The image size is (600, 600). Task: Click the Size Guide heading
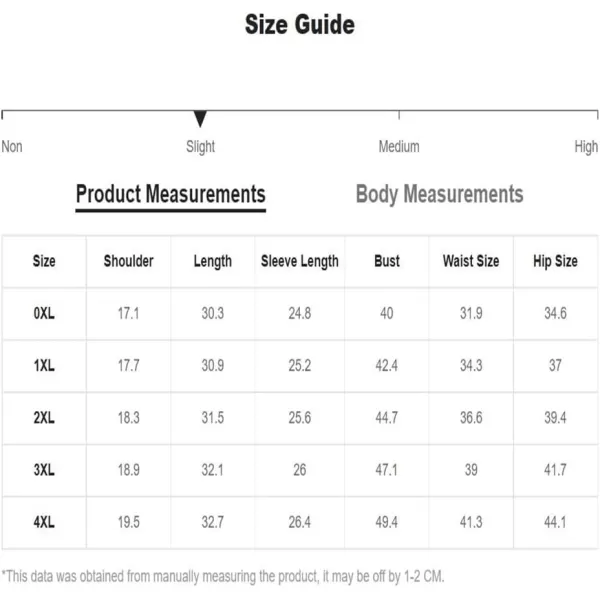pos(300,24)
